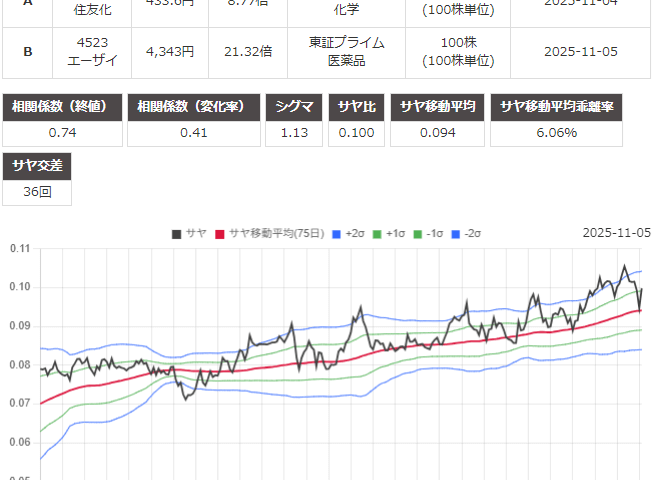Click the 2025-11-05 date above chart
The height and width of the screenshot is (480, 655).
click(616, 233)
